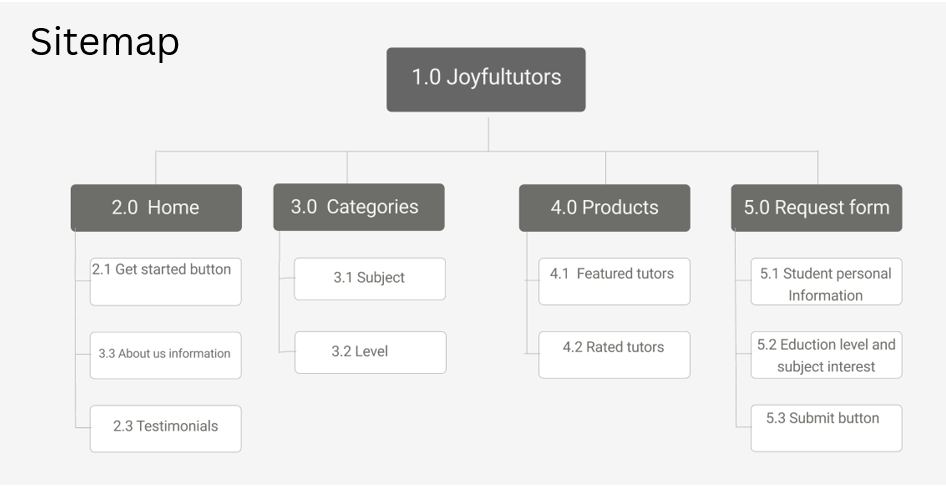946x487 pixels.
Task: Click the 5.1 Student personal Information box
Action: tap(826, 283)
